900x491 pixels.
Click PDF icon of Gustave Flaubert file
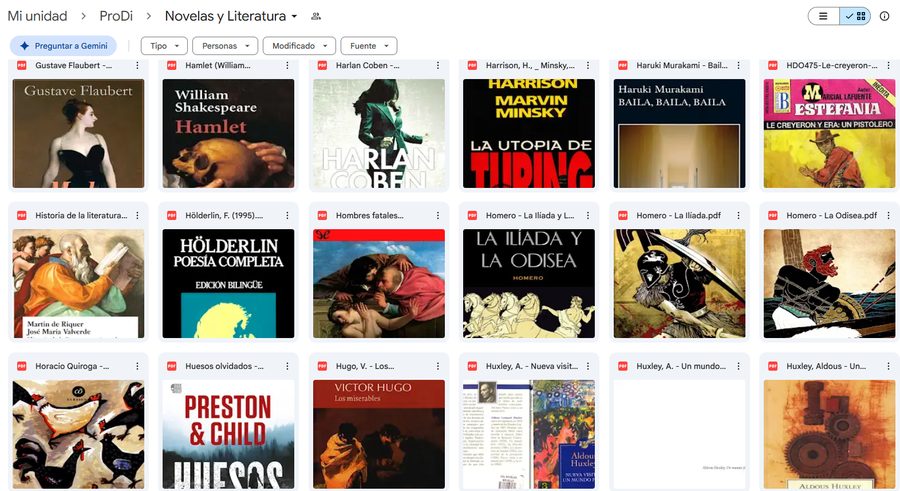click(x=21, y=65)
